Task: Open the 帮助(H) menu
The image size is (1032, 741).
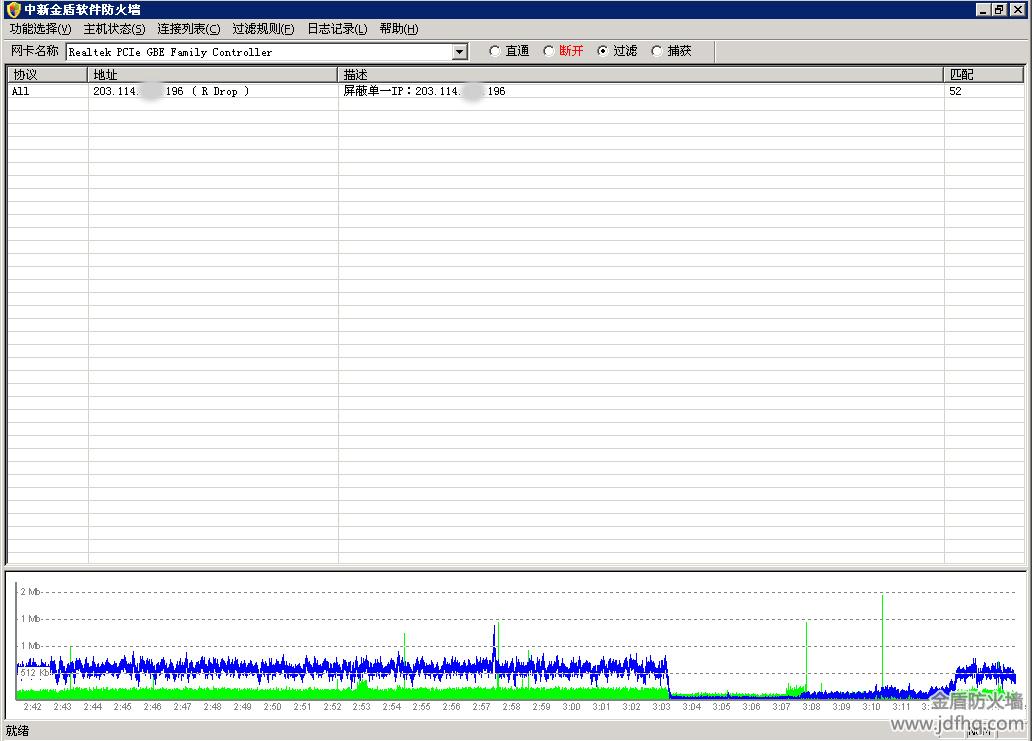Action: [x=399, y=29]
